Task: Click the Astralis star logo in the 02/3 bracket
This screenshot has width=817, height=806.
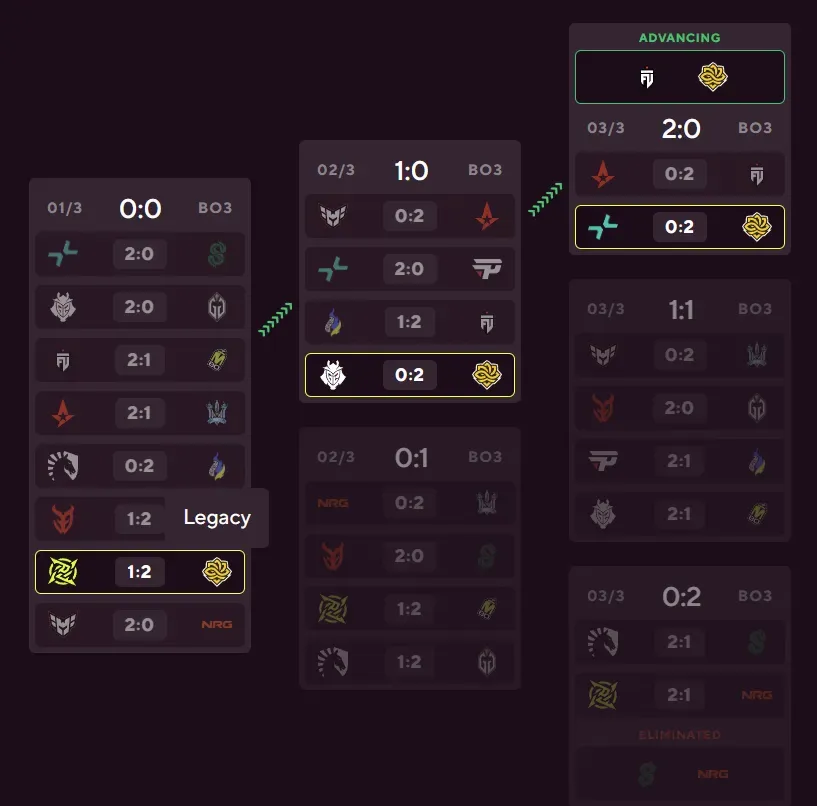Action: (486, 215)
